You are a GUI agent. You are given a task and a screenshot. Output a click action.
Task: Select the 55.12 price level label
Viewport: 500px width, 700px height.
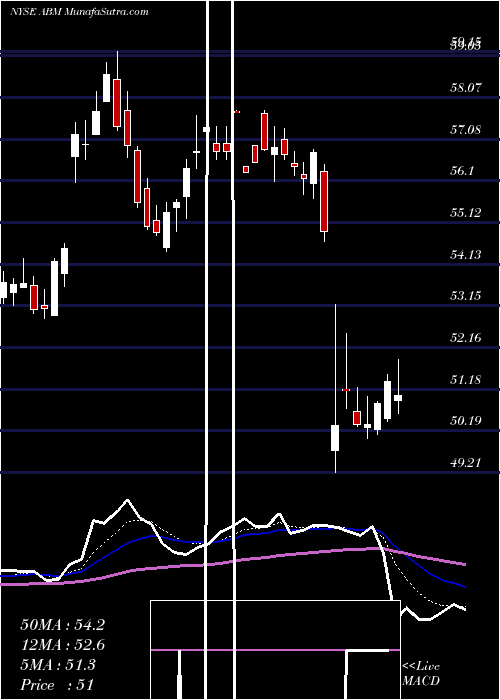[466, 212]
